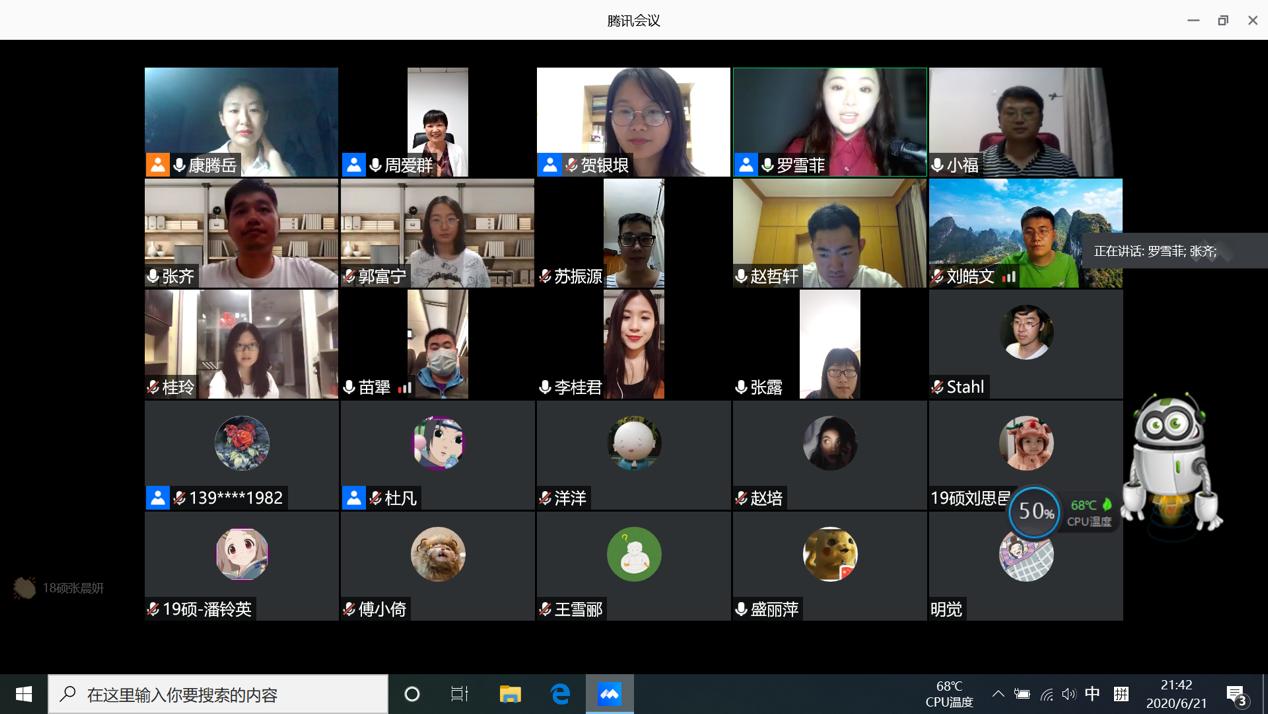Click the robot rocket mascot widget

pyautogui.click(x=1171, y=460)
